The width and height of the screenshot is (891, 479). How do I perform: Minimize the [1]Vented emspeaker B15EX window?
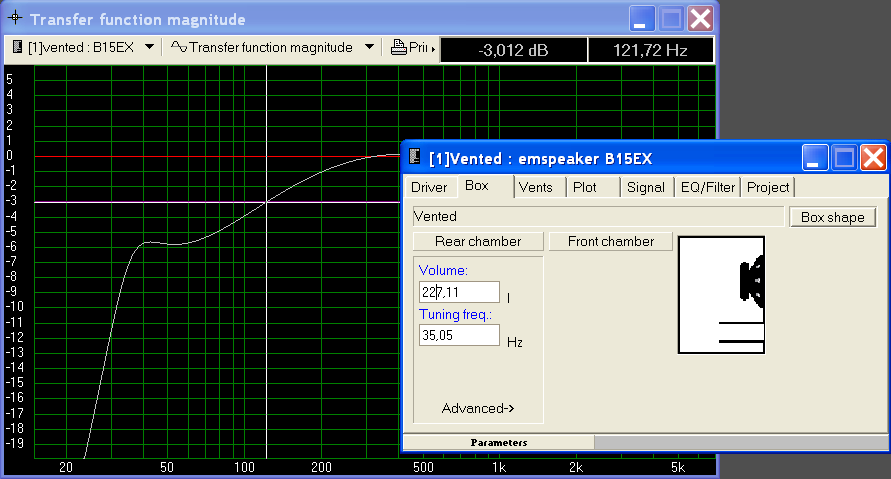pos(815,157)
